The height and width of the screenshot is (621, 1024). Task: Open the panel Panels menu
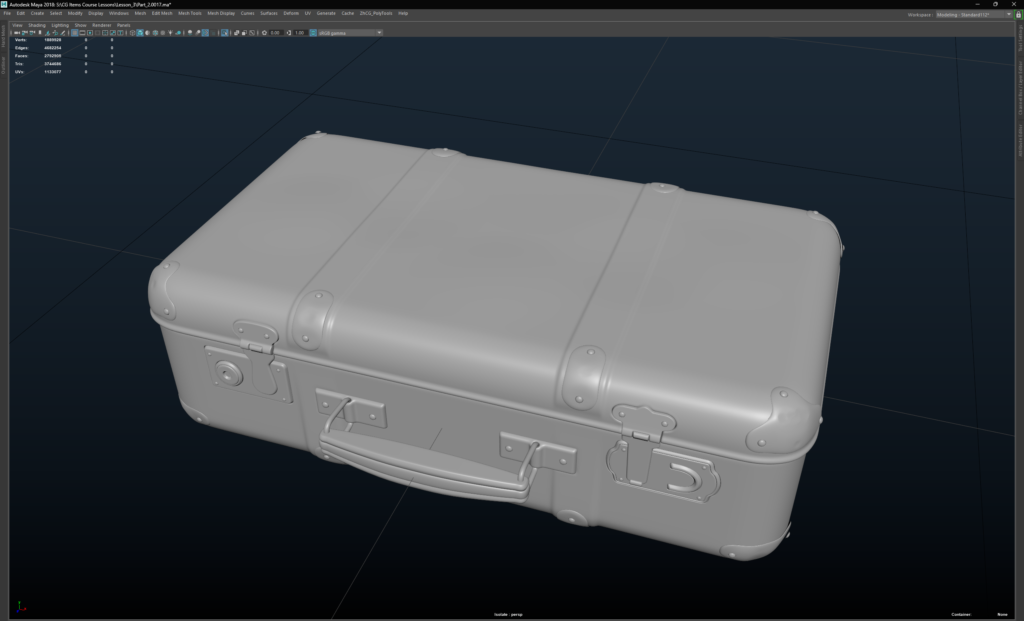pos(123,25)
